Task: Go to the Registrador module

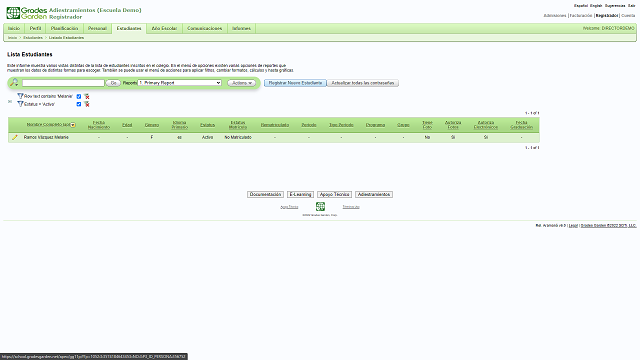Action: click(x=607, y=16)
